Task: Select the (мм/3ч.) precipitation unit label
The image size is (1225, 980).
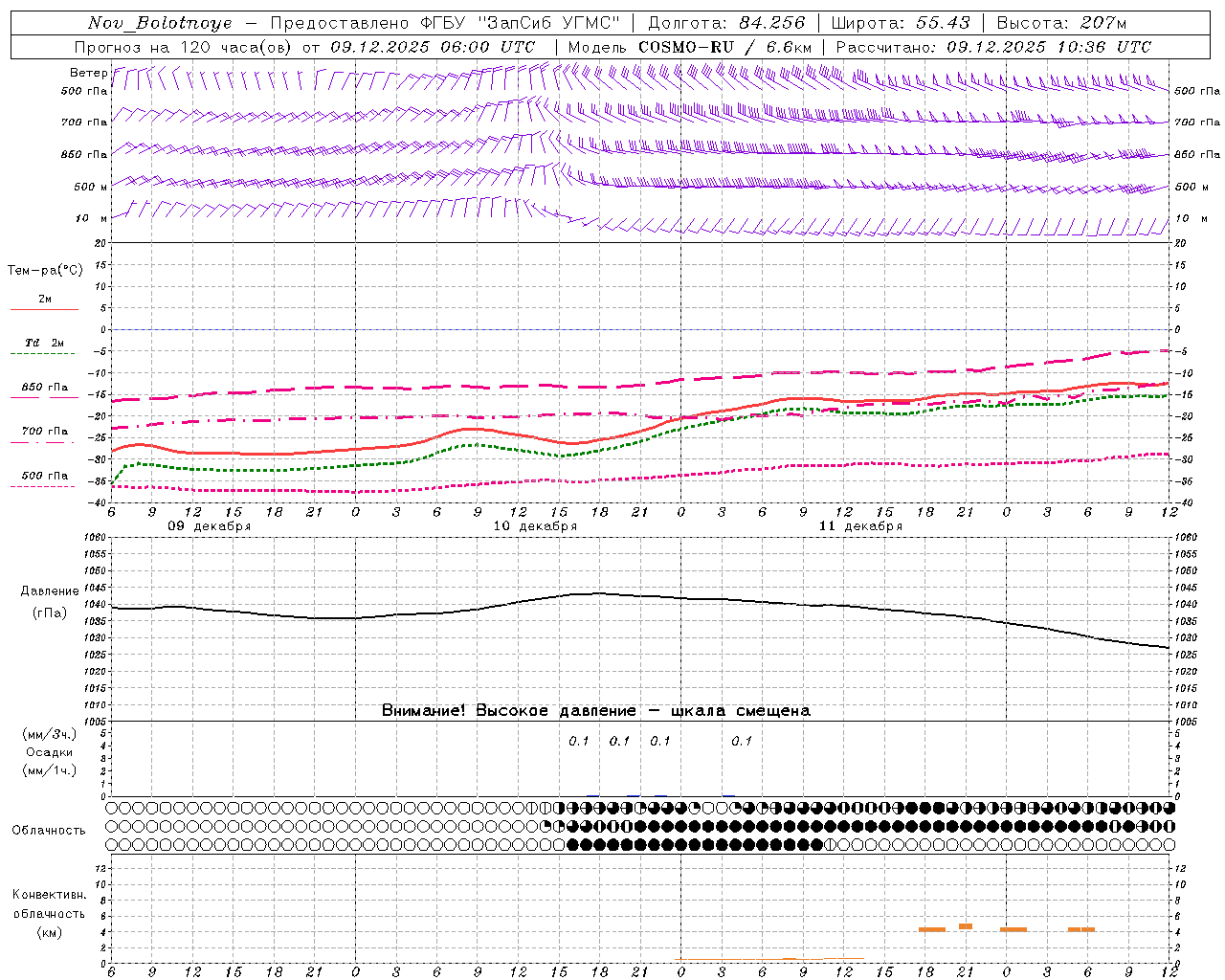Action: (x=50, y=734)
